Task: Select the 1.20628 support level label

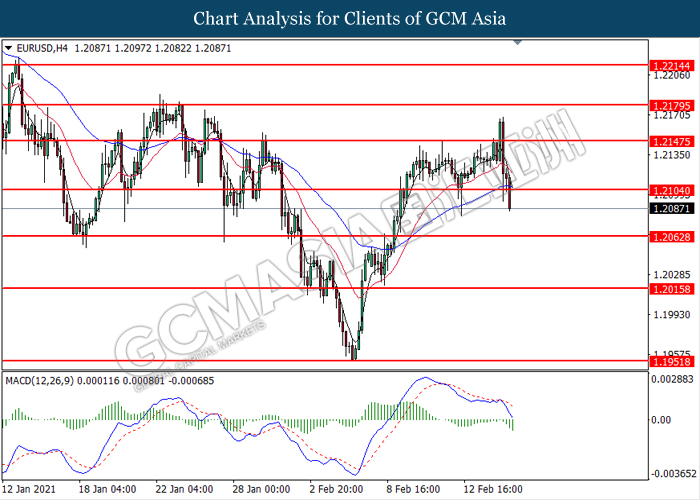Action: 671,237
